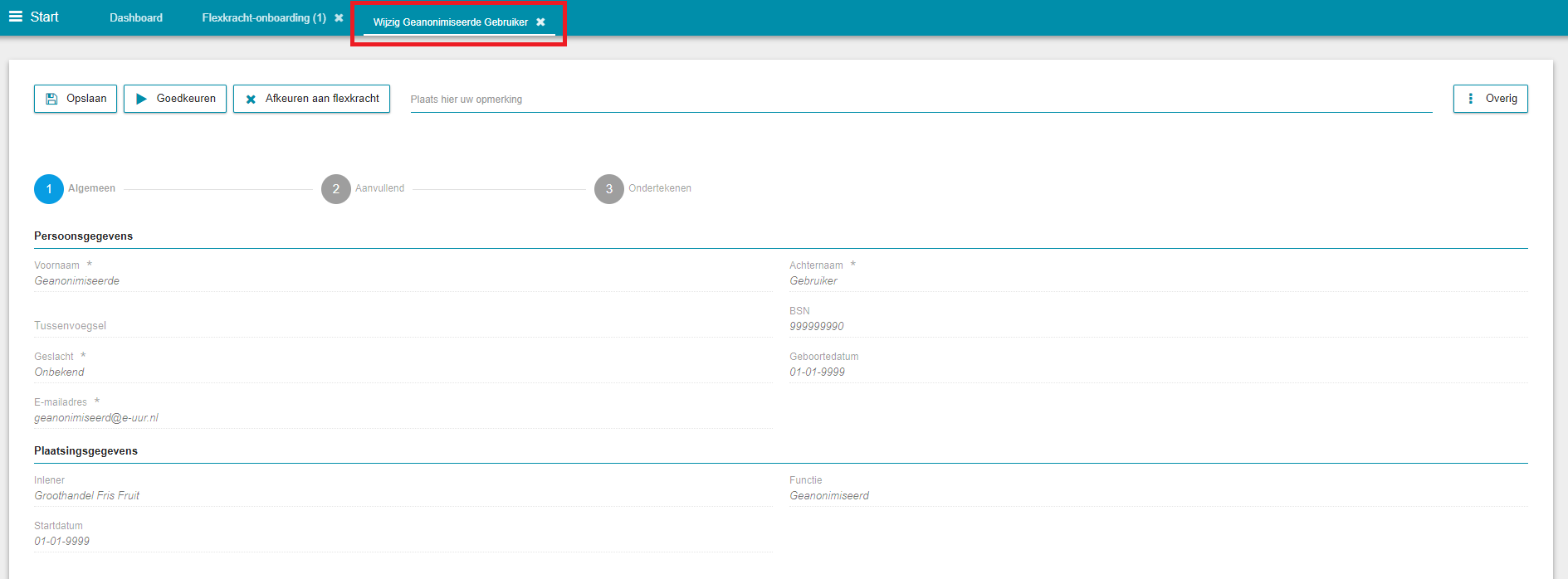Viewport: 1568px width, 579px height.
Task: Click the Inlener field label
Action: point(49,480)
